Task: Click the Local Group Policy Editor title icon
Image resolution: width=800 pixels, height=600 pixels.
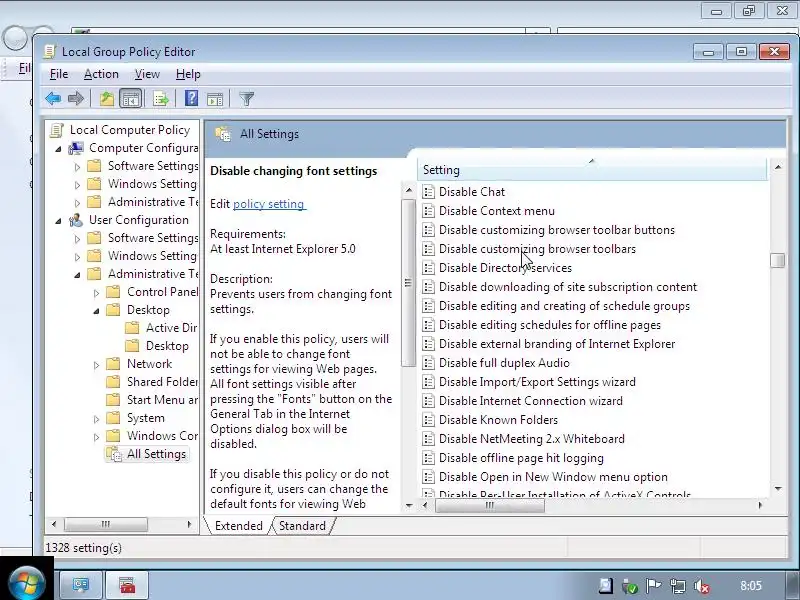Action: 49,52
